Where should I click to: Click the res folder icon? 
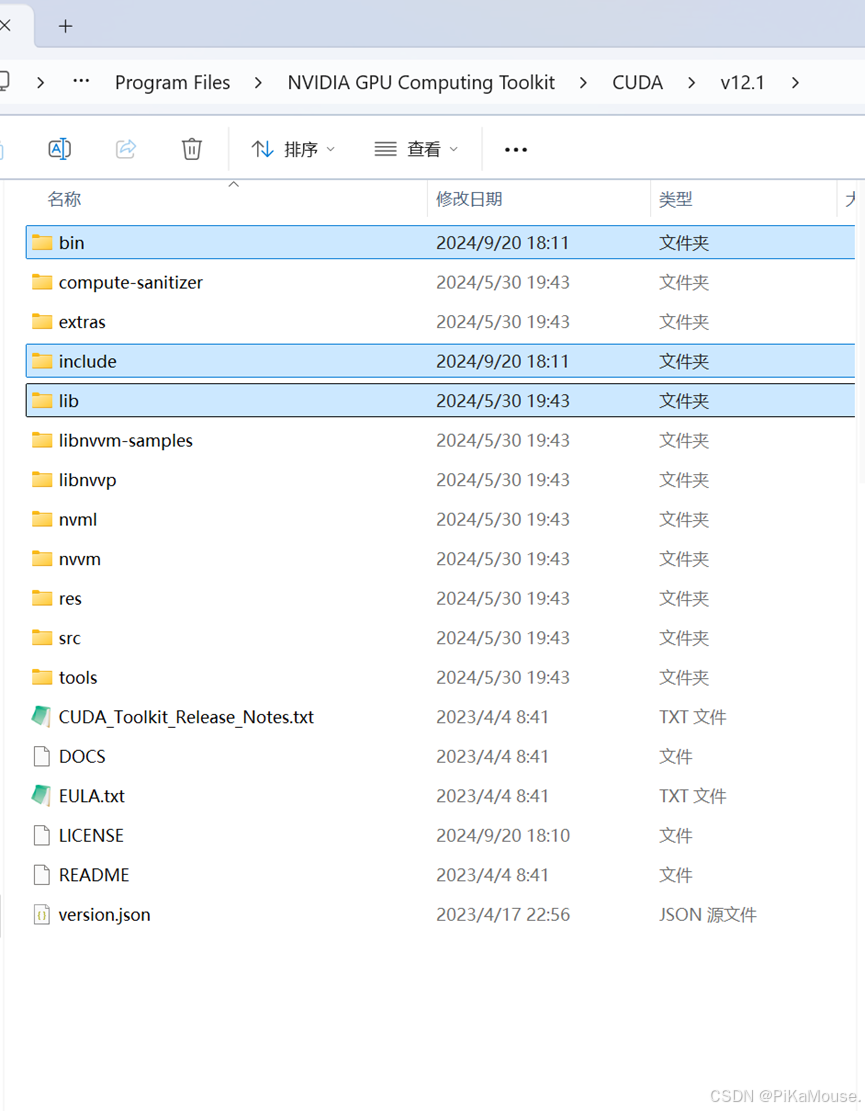42,598
